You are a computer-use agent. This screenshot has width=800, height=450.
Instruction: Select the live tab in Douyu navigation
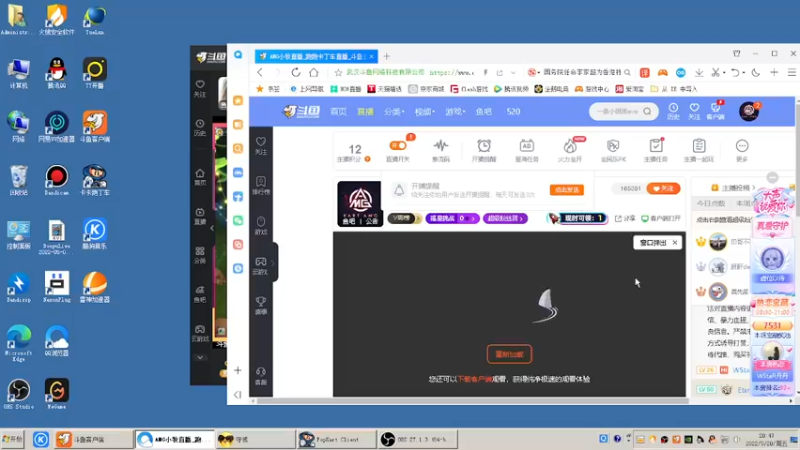pos(365,111)
